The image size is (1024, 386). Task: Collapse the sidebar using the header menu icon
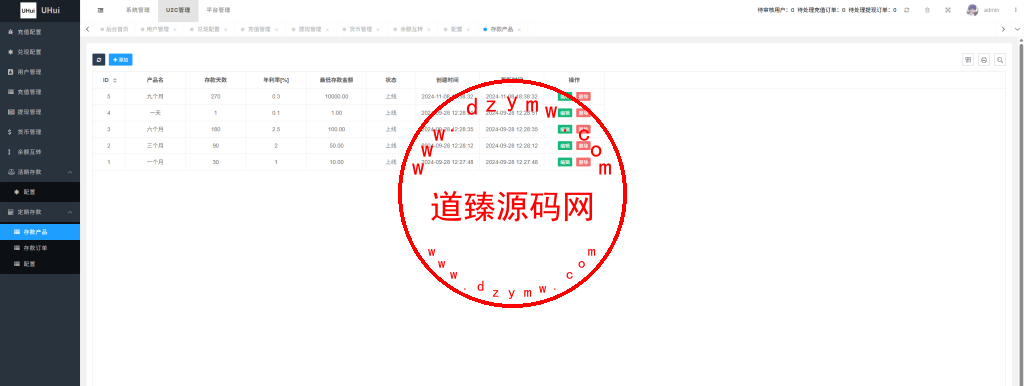coord(100,10)
